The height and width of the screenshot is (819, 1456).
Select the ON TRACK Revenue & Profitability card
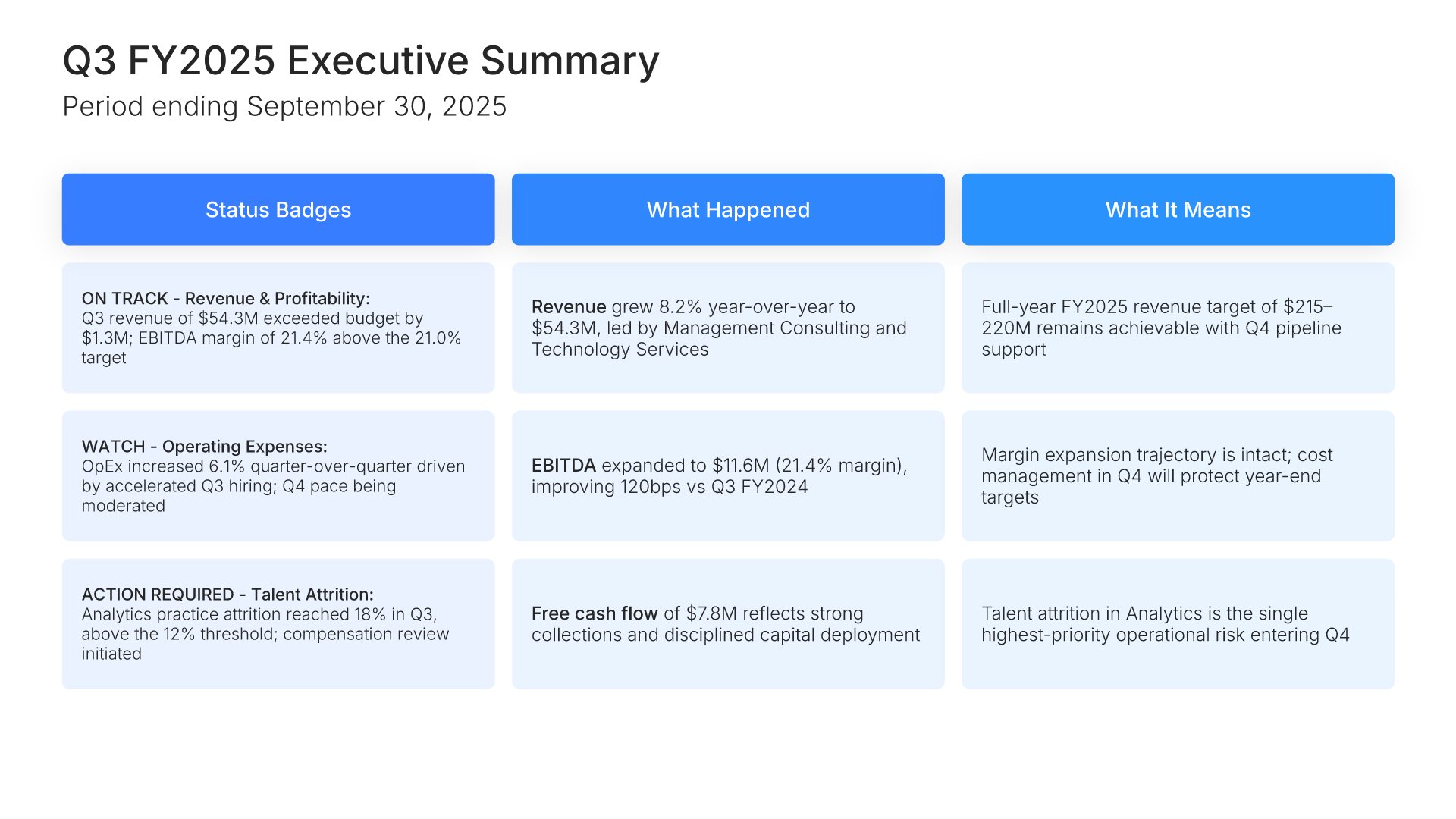click(278, 328)
